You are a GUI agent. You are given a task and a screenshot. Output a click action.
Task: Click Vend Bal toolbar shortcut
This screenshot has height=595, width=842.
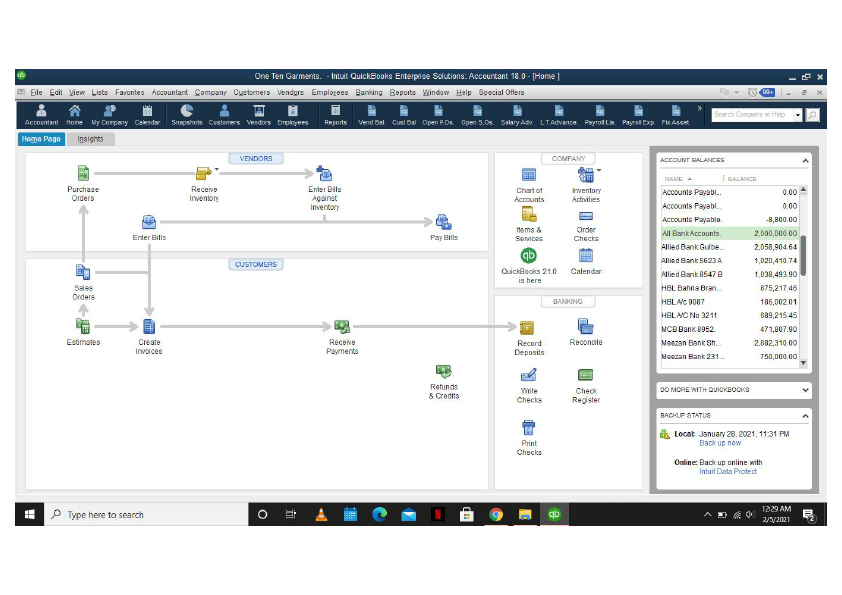372,115
